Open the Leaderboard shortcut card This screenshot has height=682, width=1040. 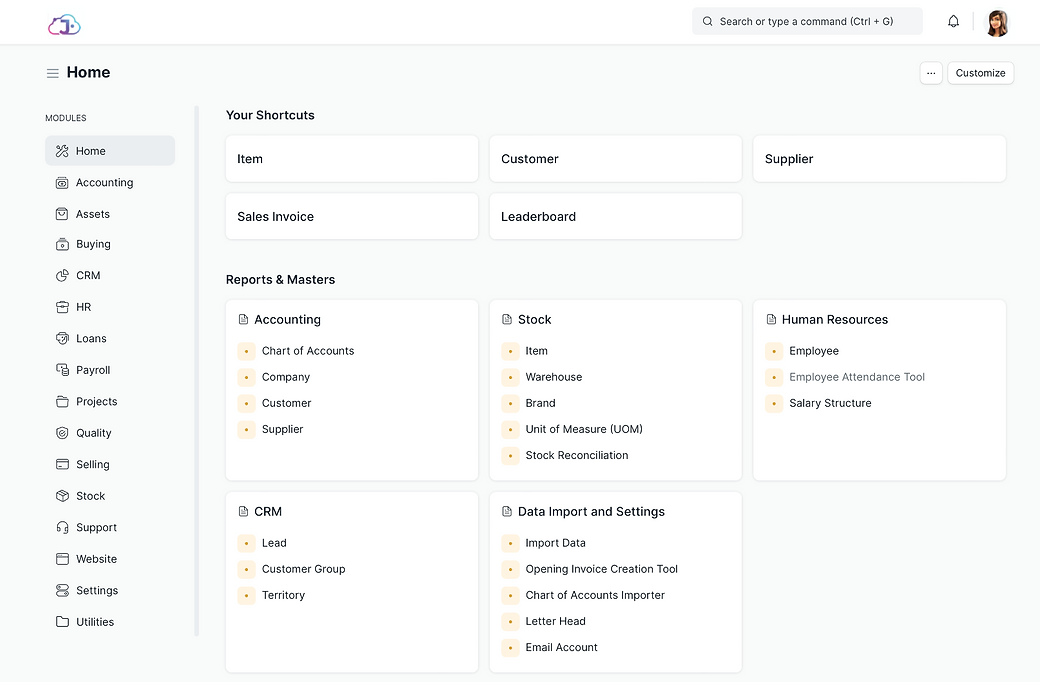click(615, 216)
